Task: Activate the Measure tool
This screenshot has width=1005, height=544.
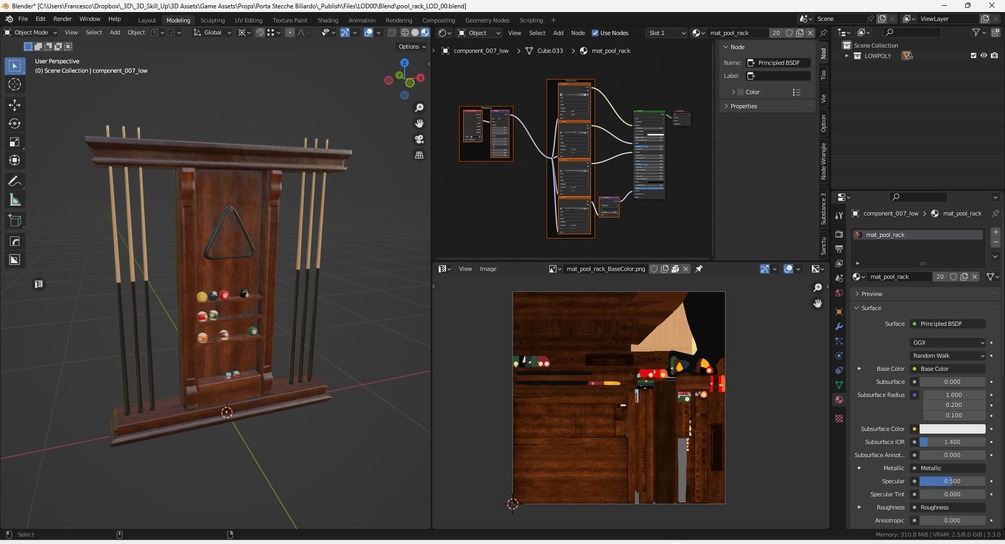Action: point(15,201)
